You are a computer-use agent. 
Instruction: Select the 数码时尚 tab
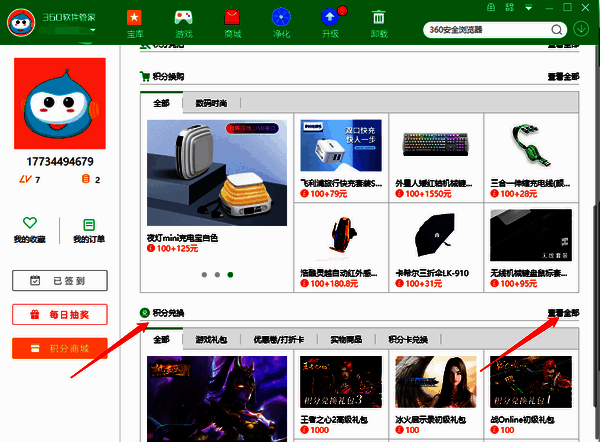212,103
